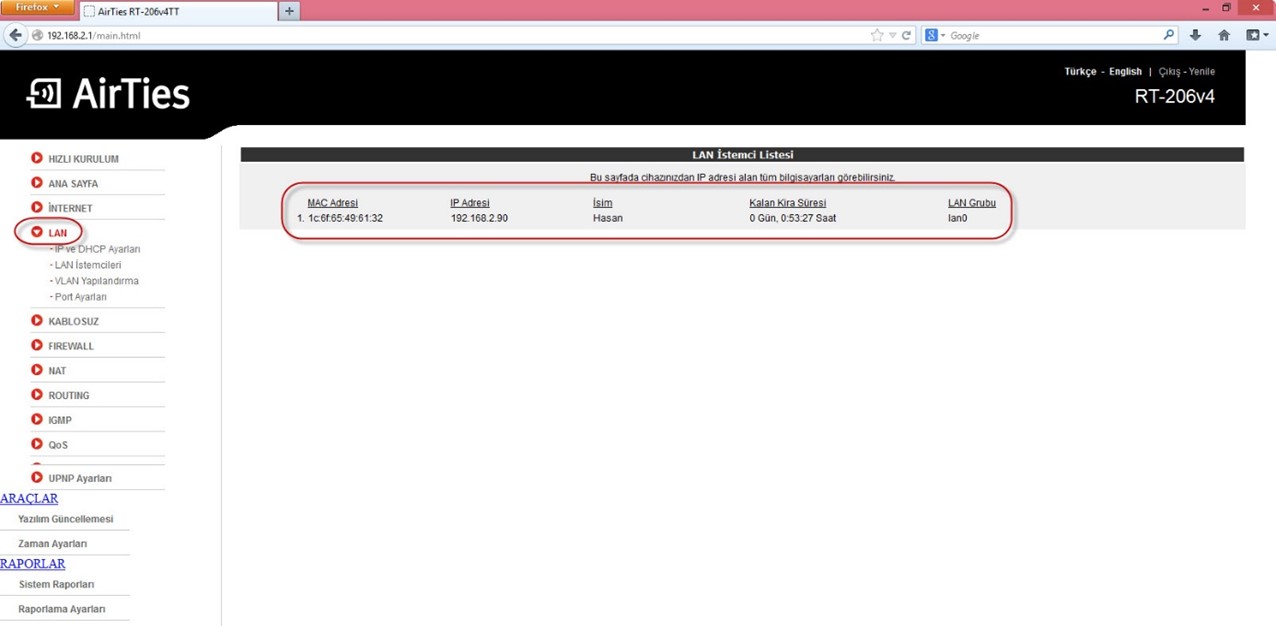The width and height of the screenshot is (1276, 626).
Task: Select the lan0 group value
Action: (958, 218)
